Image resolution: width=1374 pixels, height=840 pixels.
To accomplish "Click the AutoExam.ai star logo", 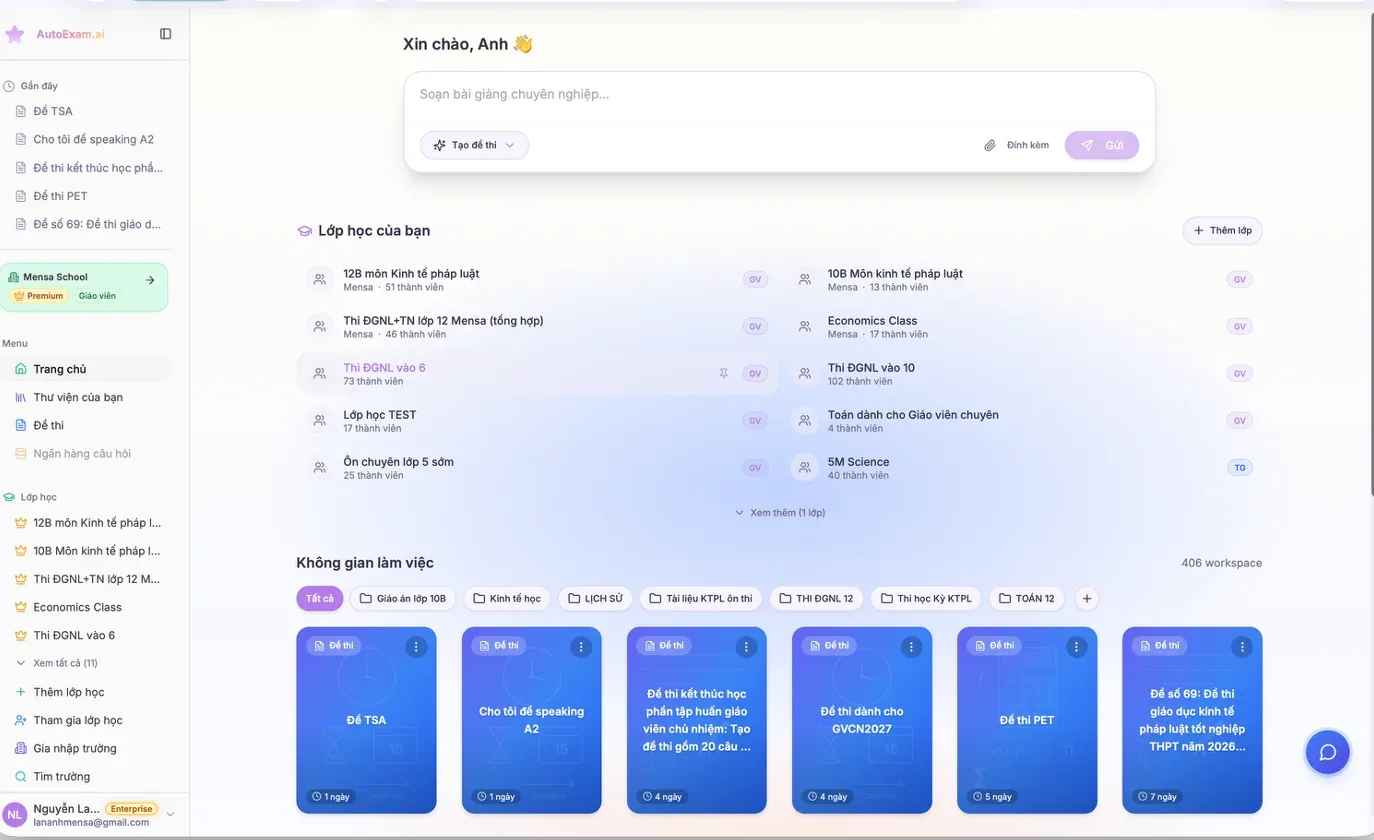I will click(15, 34).
